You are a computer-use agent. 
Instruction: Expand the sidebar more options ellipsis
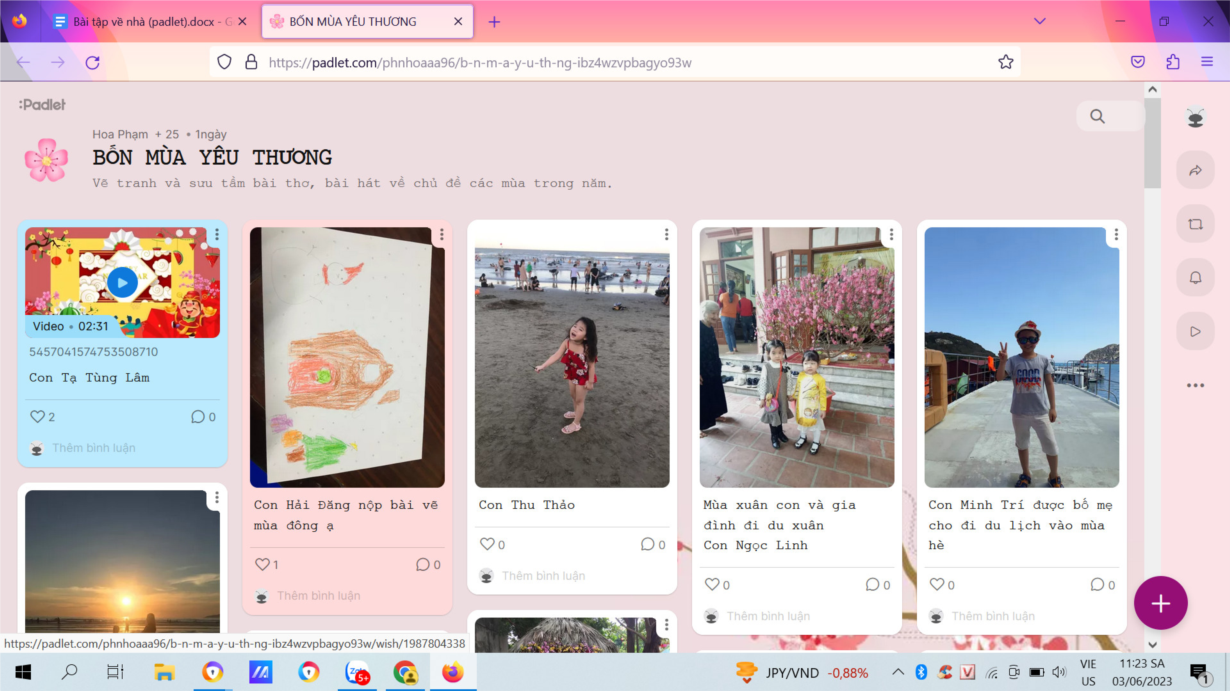pos(1195,385)
